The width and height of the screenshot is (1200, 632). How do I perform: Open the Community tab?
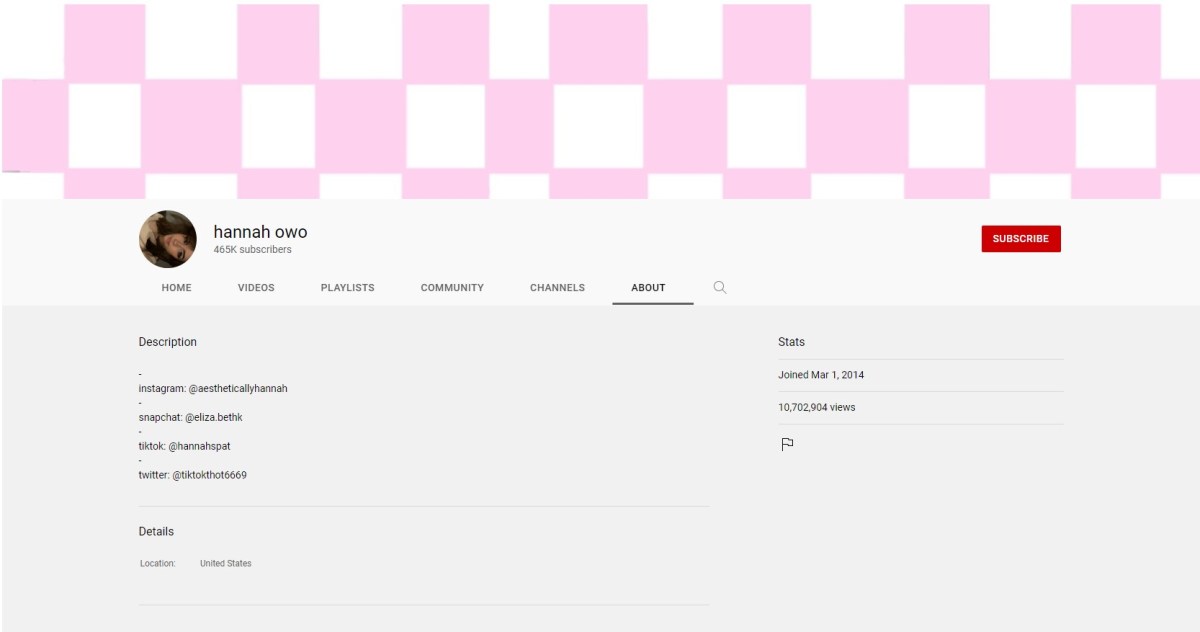452,288
